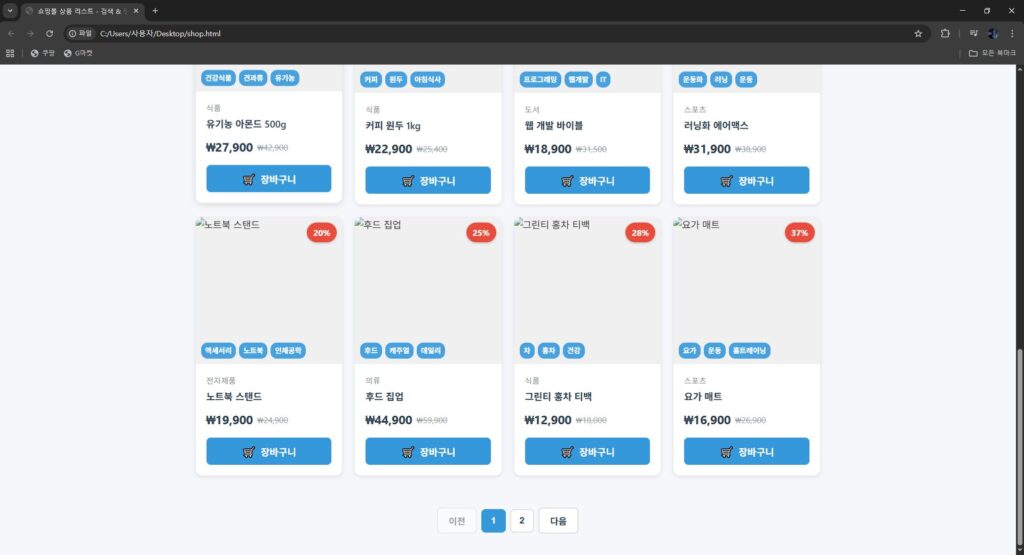Image resolution: width=1024 pixels, height=555 pixels.
Task: Click the 28% discount badge
Action: tap(640, 232)
